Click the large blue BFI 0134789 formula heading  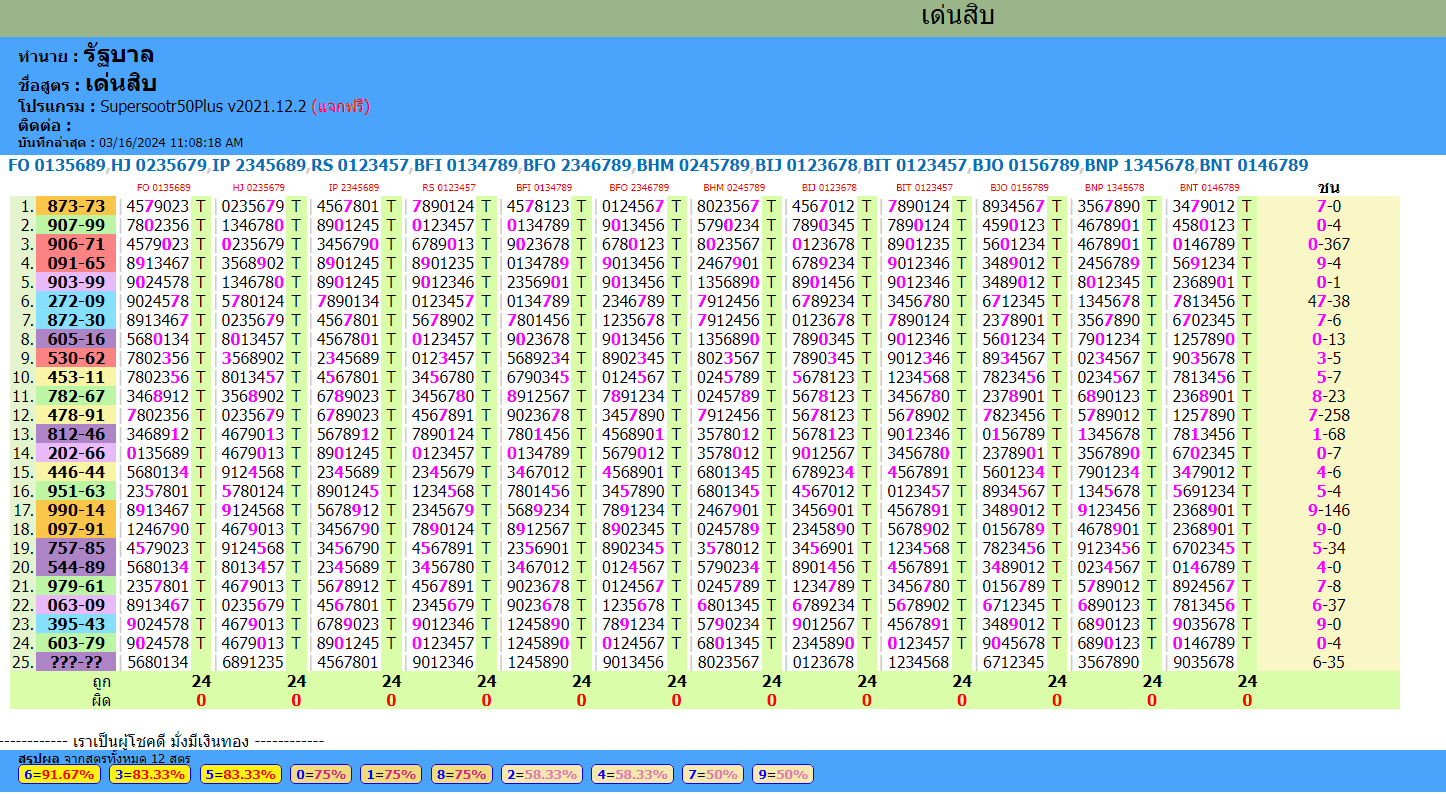466,166
